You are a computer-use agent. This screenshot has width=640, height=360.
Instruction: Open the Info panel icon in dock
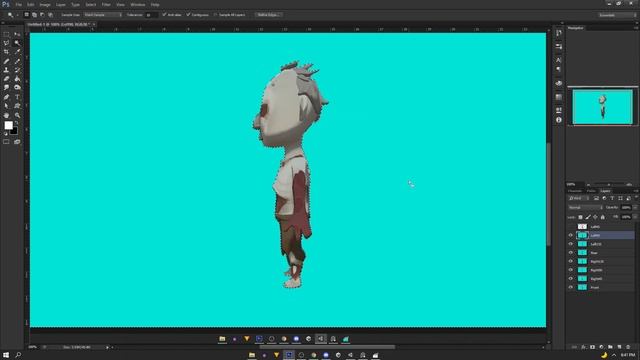tap(559, 120)
